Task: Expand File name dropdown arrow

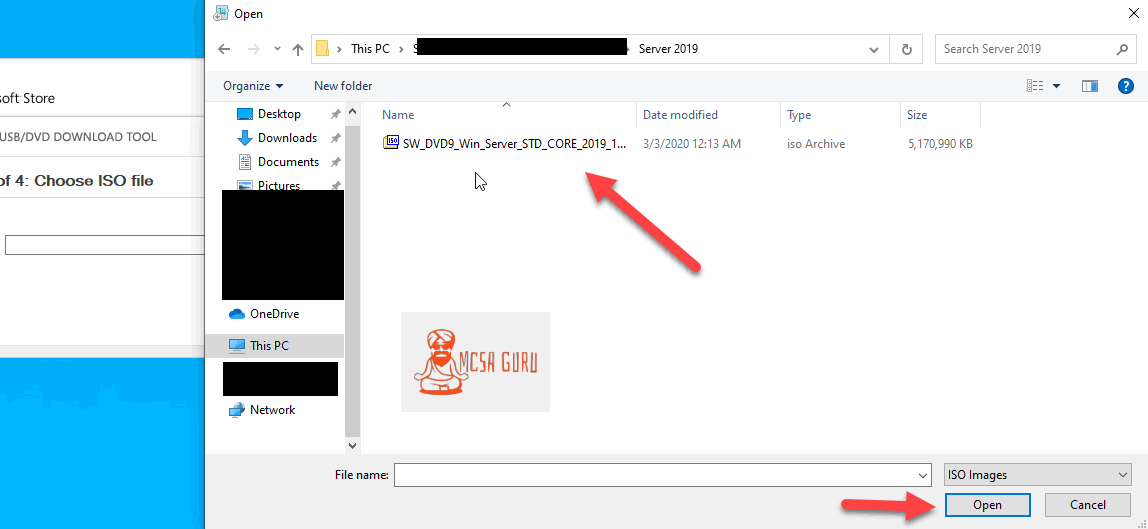Action: 923,475
